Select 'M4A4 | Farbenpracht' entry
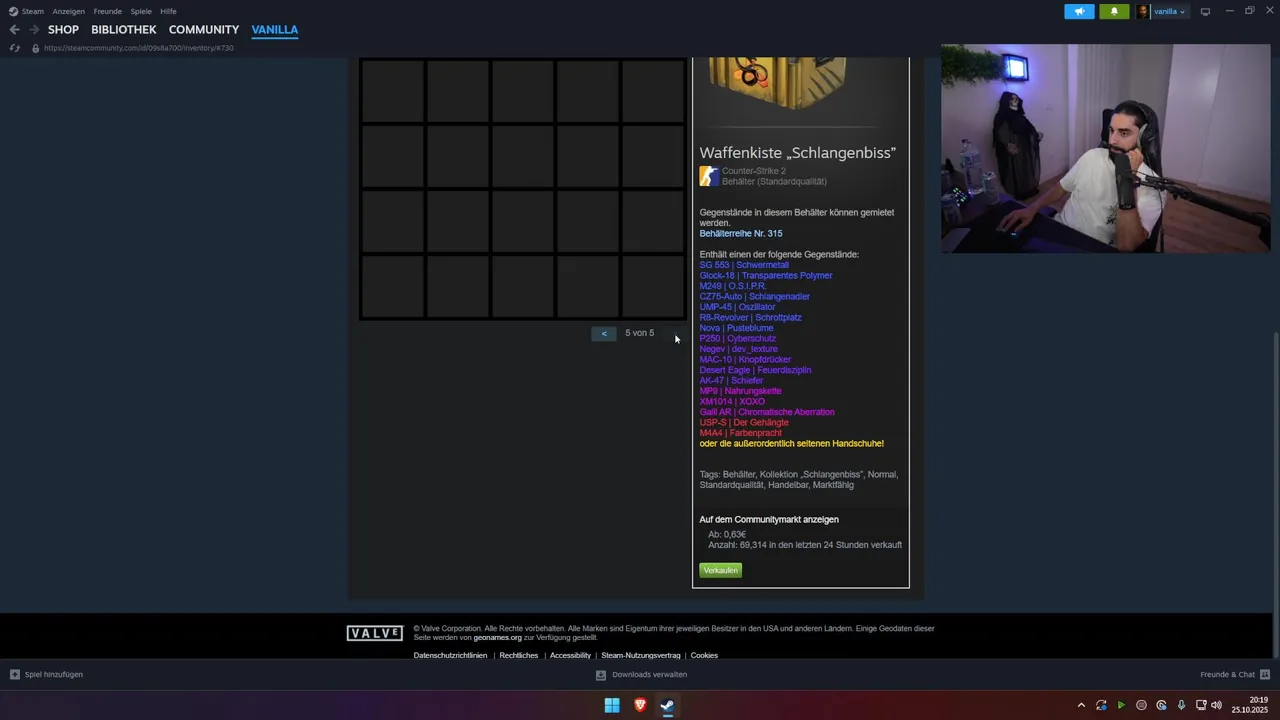Image resolution: width=1280 pixels, height=720 pixels. click(x=741, y=433)
